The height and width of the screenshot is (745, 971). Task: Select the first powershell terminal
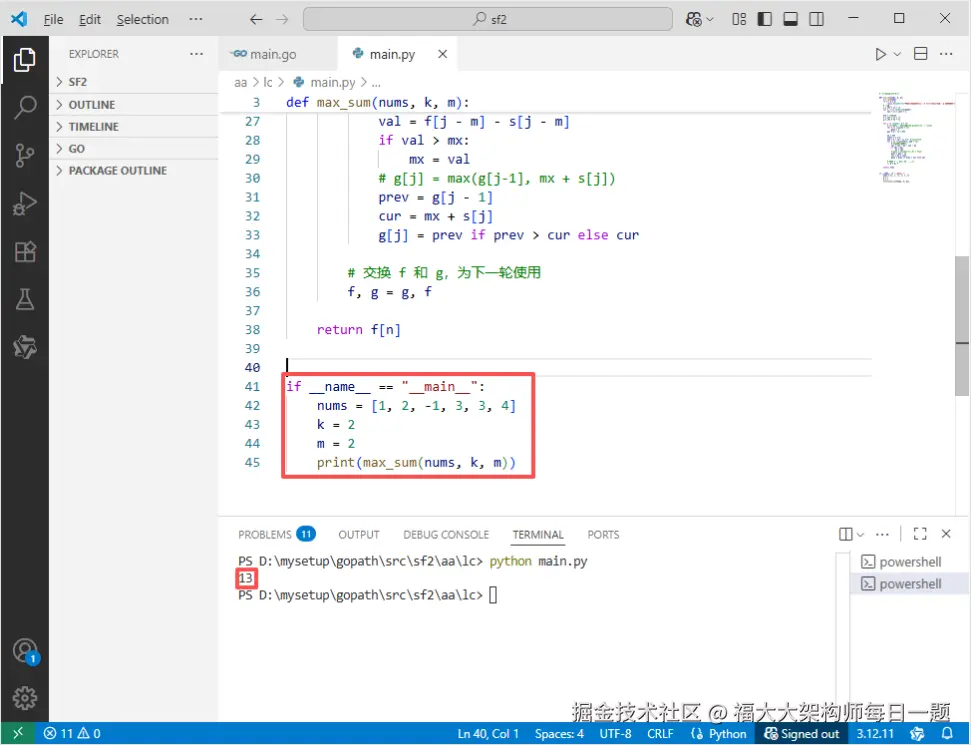(x=907, y=562)
